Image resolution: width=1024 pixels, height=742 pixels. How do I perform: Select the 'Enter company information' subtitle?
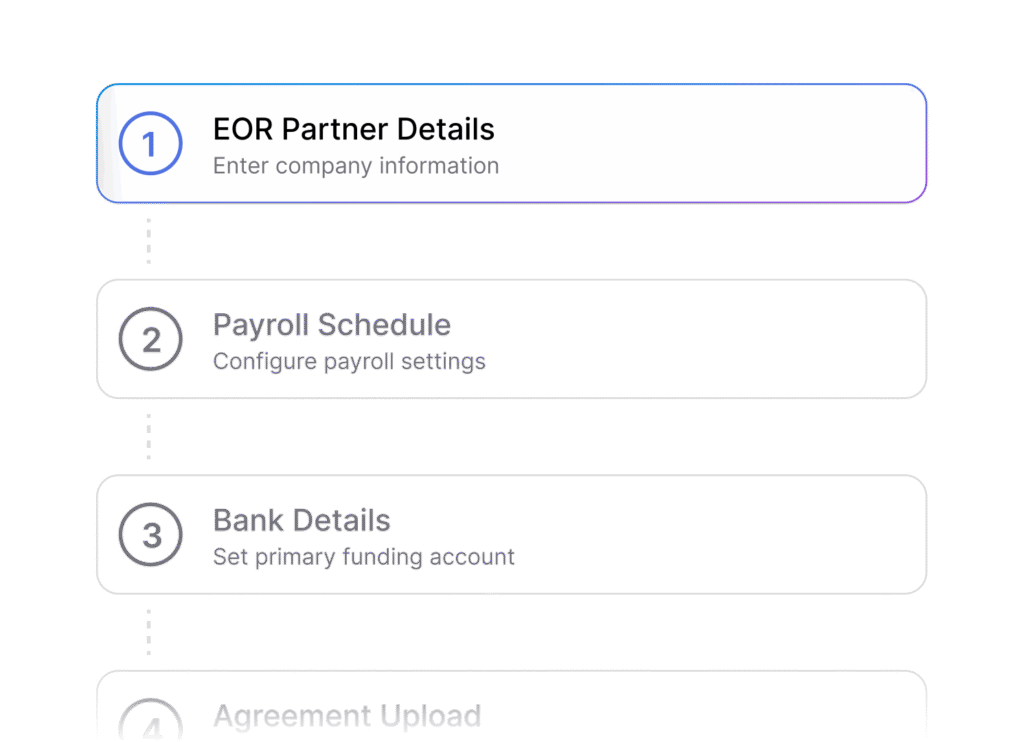356,166
